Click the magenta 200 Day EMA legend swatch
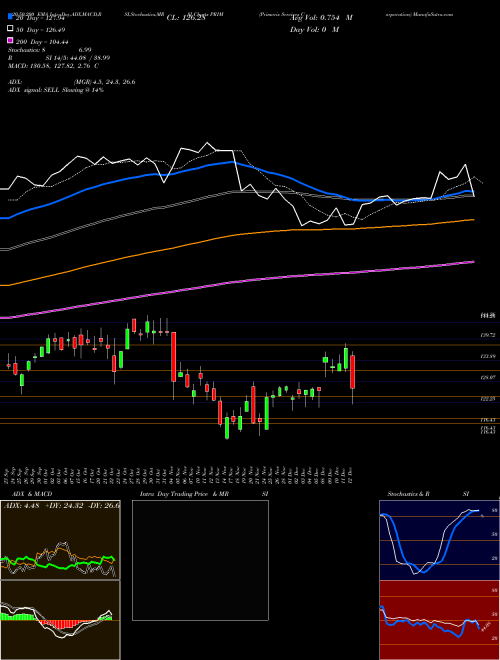The width and height of the screenshot is (500, 660). click(11, 41)
